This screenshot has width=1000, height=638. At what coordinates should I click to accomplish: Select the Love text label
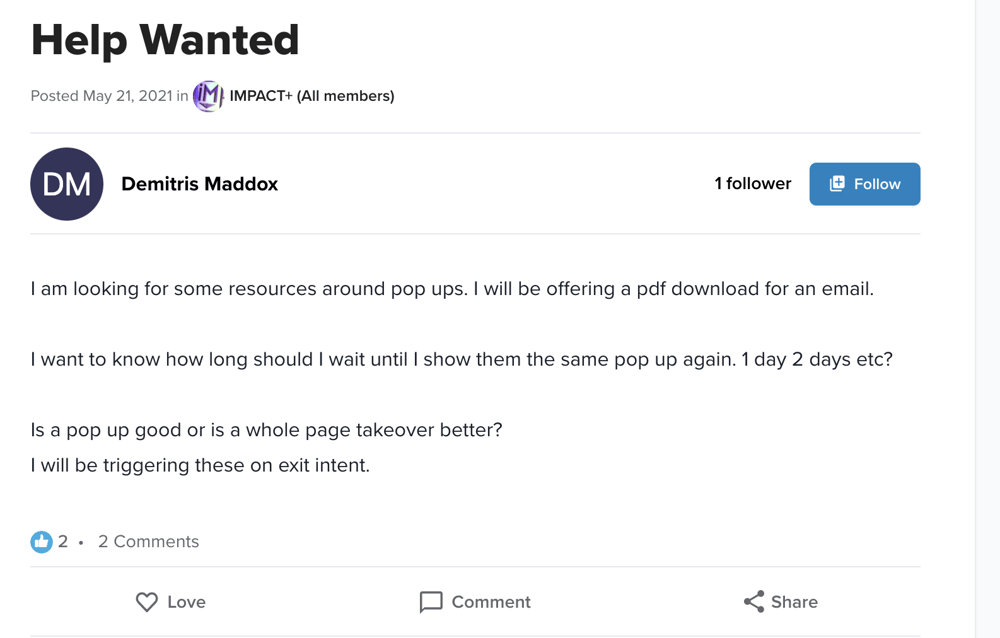coord(186,602)
